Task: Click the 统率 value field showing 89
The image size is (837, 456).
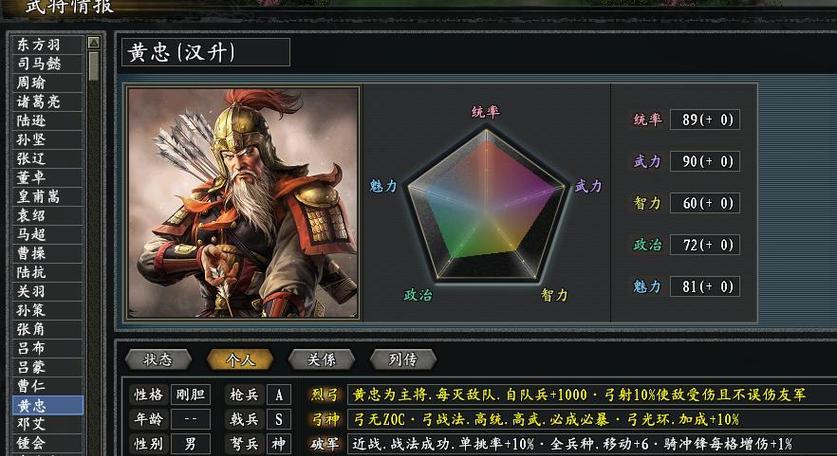Action: pyautogui.click(x=705, y=120)
